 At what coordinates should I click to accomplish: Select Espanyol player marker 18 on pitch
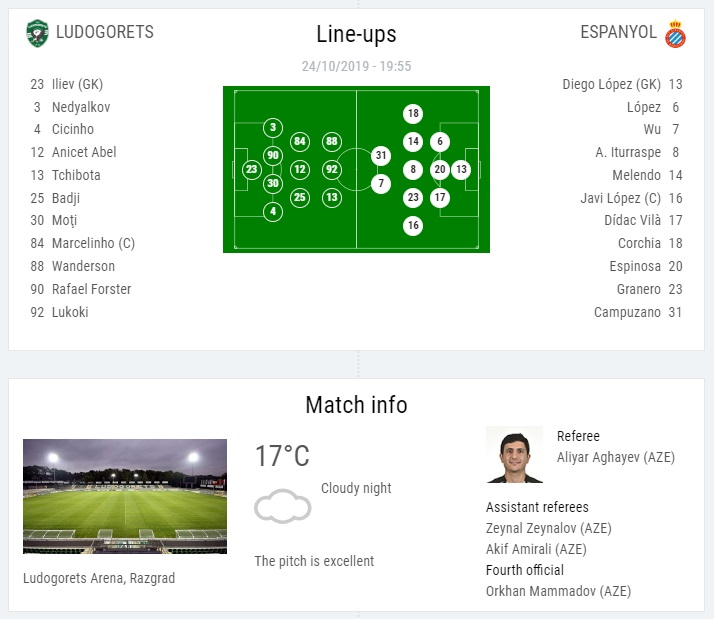pyautogui.click(x=413, y=113)
